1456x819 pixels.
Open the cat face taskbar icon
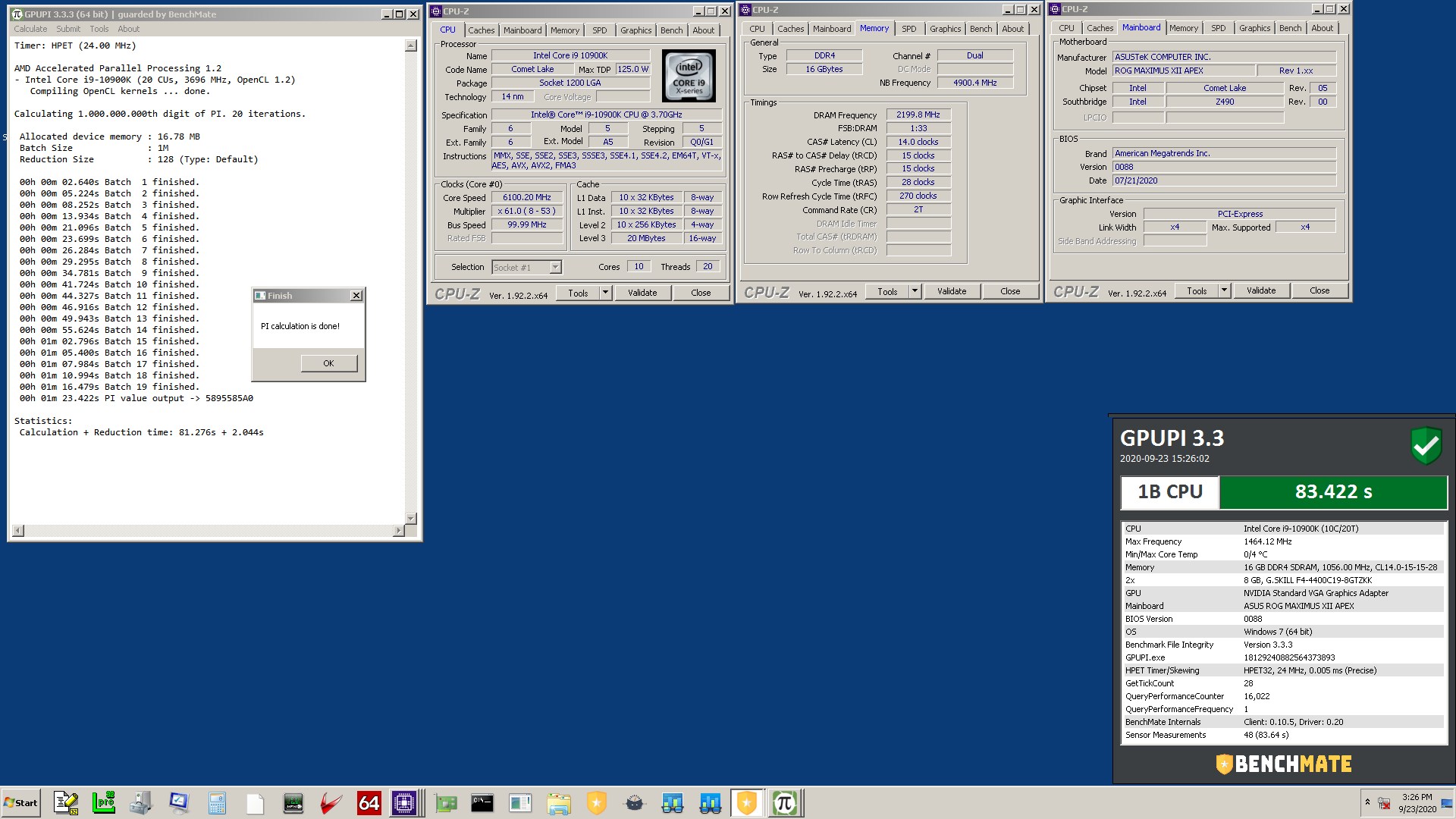click(x=635, y=802)
